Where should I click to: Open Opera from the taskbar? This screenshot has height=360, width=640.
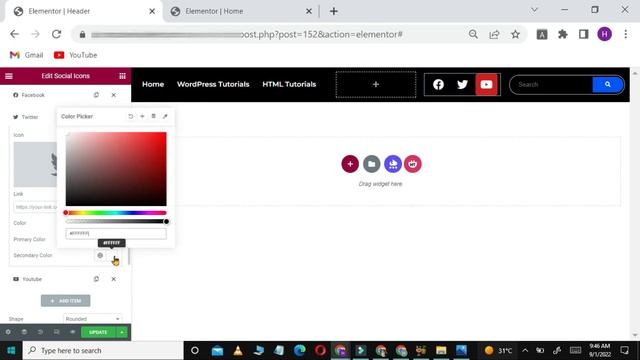[320, 351]
